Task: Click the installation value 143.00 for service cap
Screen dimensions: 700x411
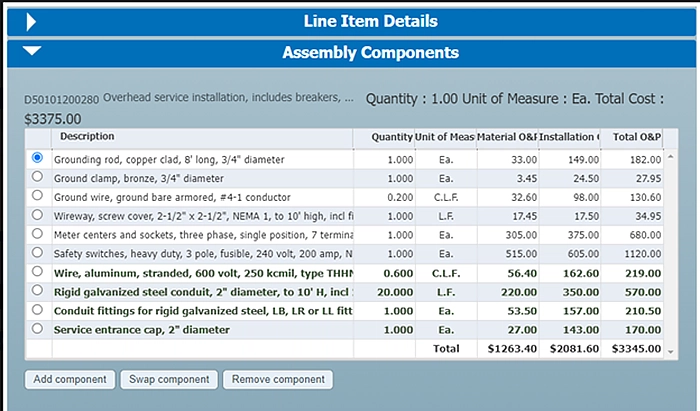Action: (x=581, y=330)
